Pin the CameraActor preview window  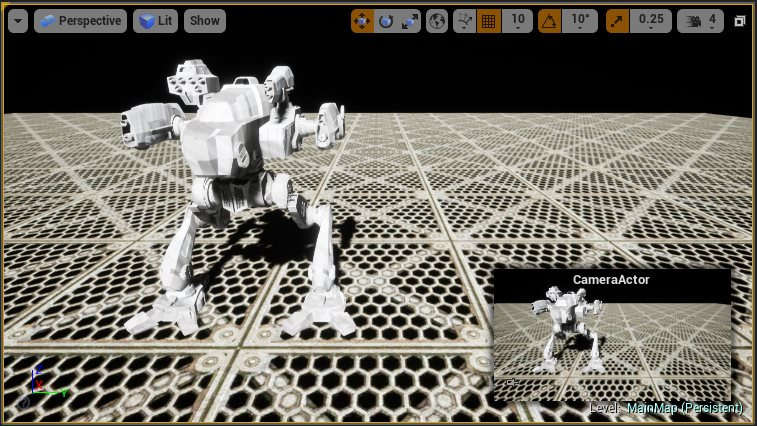(512, 383)
